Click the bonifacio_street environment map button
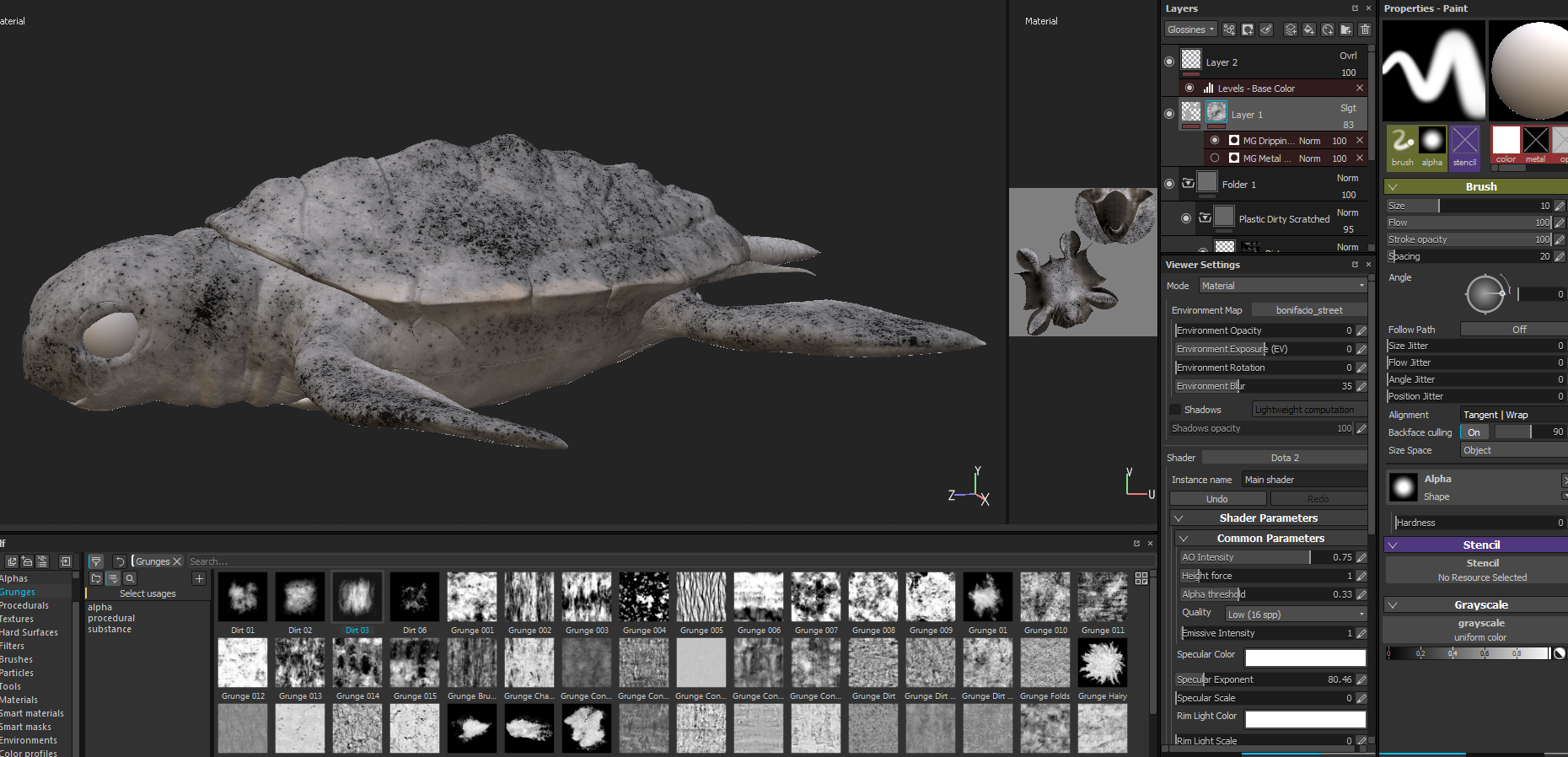 click(x=1308, y=310)
